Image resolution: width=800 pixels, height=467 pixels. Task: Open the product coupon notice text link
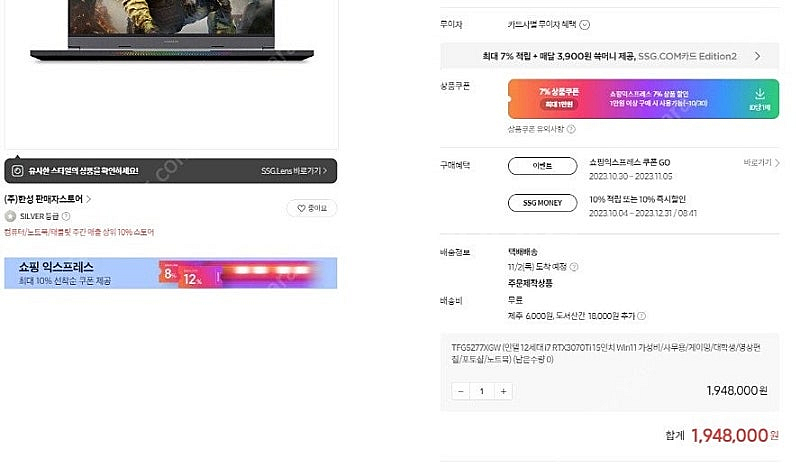[x=536, y=129]
